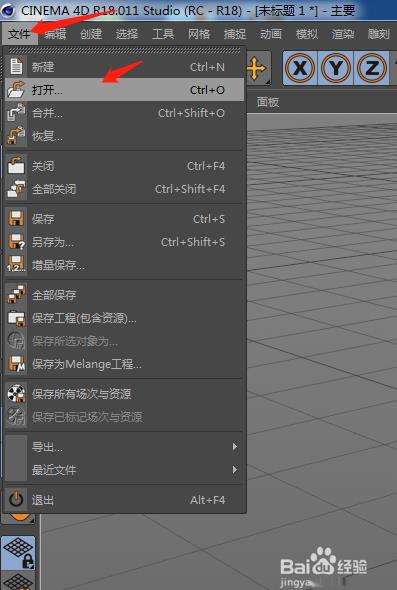Open the 文件 (File) menu
Viewport: 397px width, 590px height.
[19, 34]
